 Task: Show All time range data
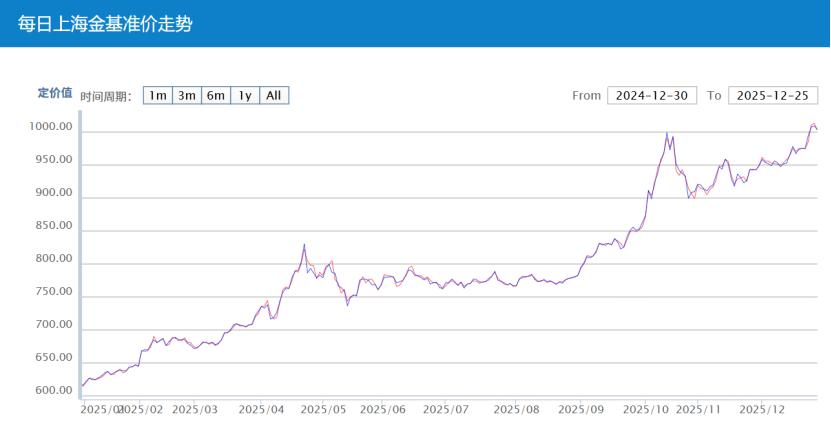click(274, 96)
